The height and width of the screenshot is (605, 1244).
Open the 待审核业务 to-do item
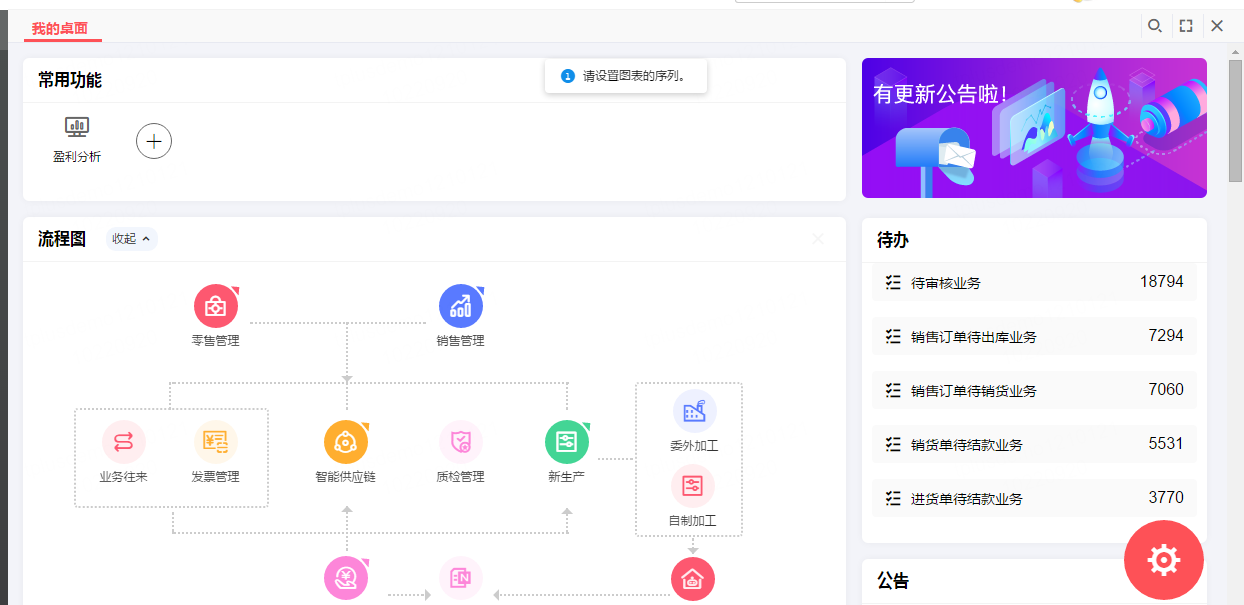[1034, 283]
